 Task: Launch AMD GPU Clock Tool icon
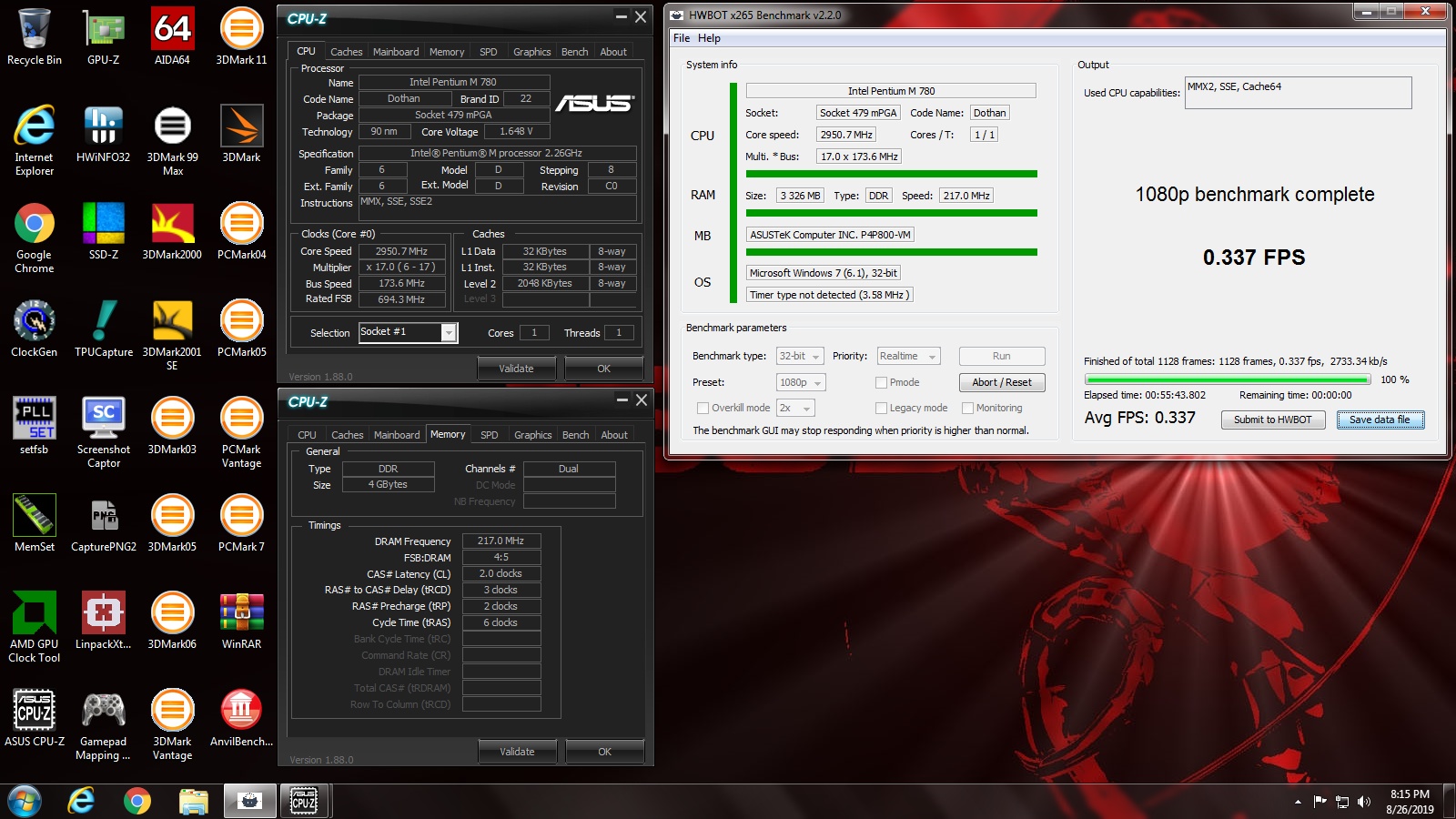click(x=35, y=628)
